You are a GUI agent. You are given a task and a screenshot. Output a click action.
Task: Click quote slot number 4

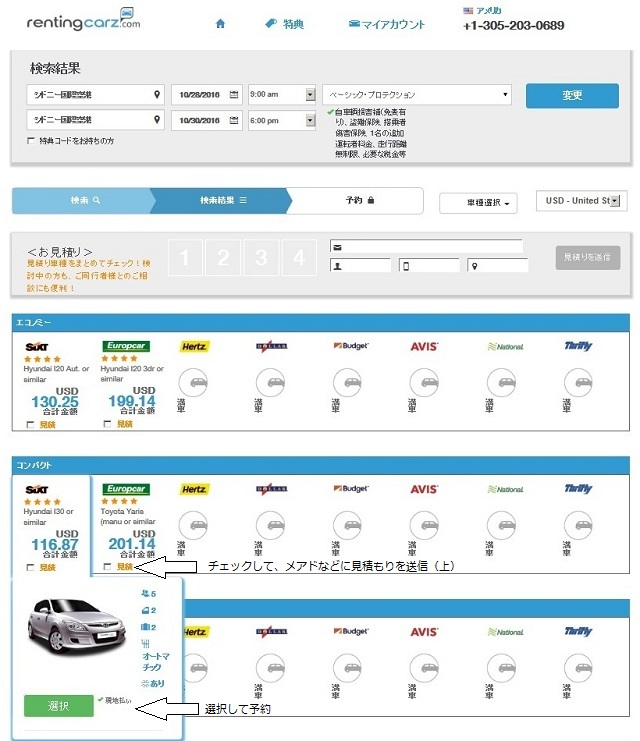299,258
